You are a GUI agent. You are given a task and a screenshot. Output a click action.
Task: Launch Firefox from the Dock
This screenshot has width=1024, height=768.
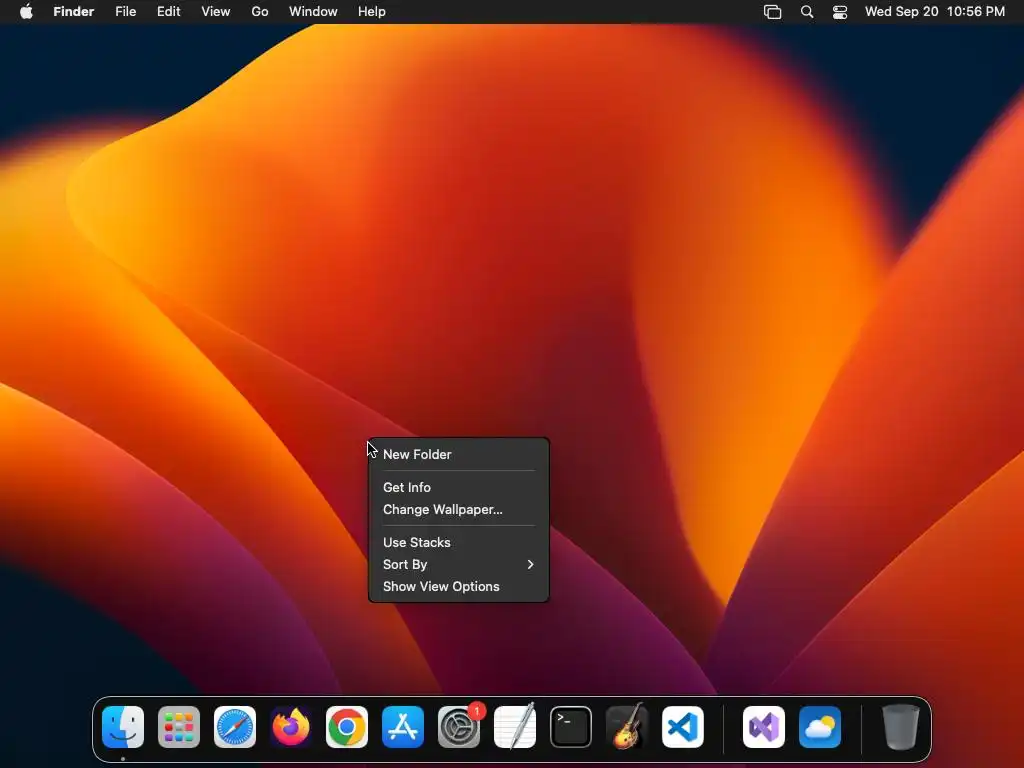(291, 727)
